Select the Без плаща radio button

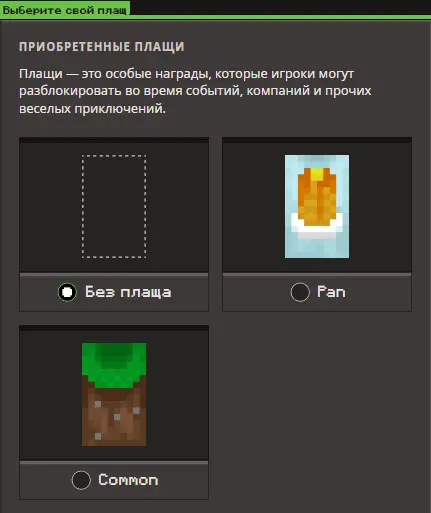(x=67, y=292)
